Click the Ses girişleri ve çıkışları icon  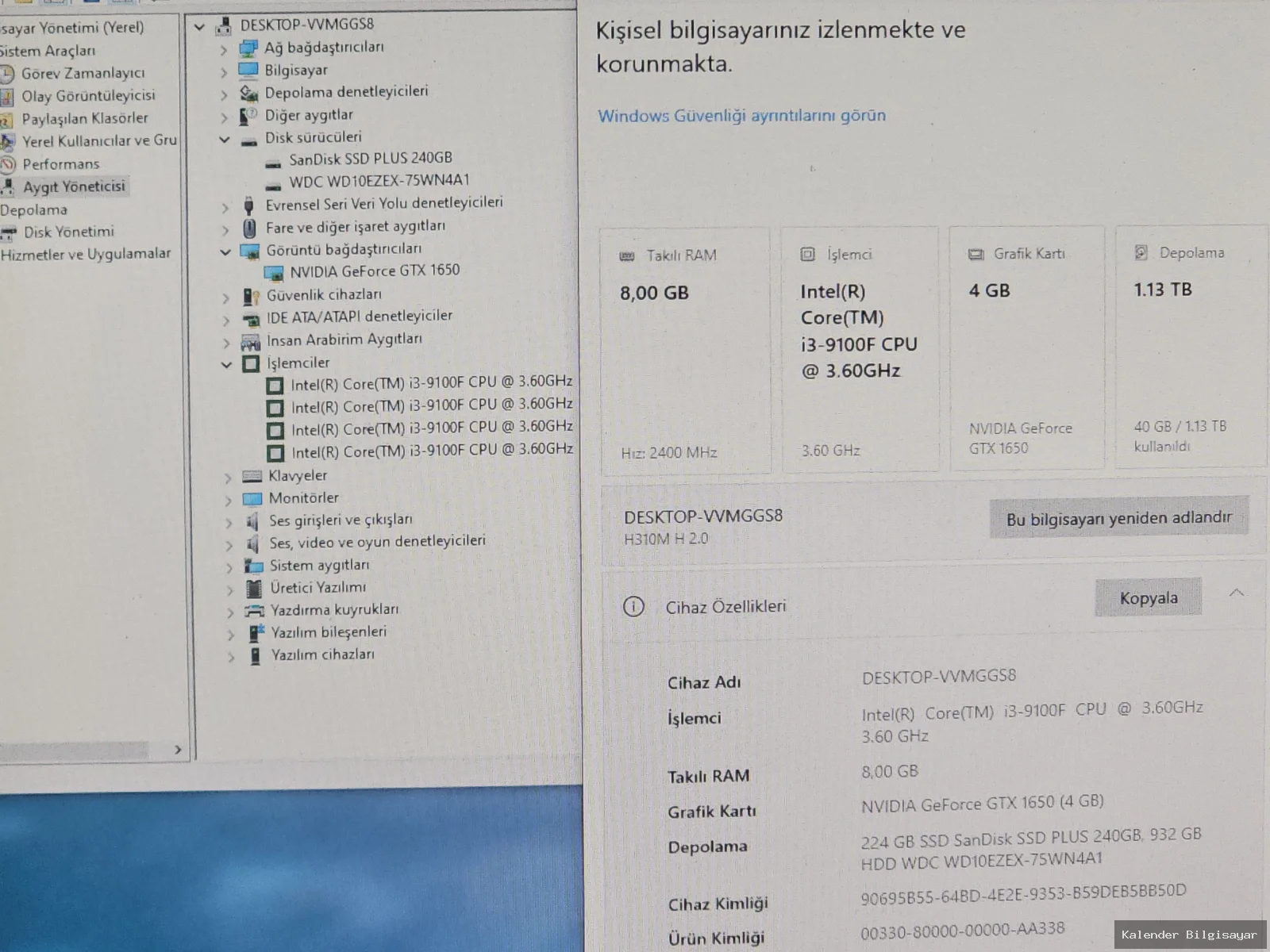pyautogui.click(x=252, y=521)
